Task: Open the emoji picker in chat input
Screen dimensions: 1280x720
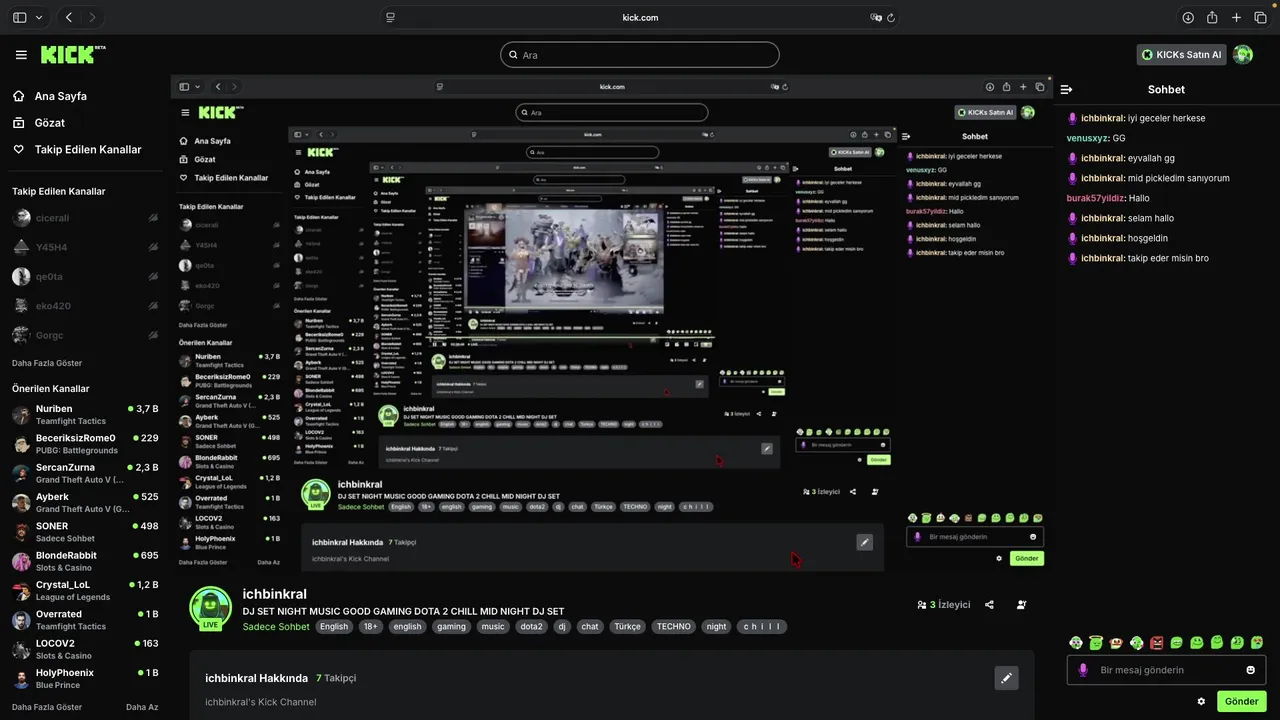Action: 1251,670
